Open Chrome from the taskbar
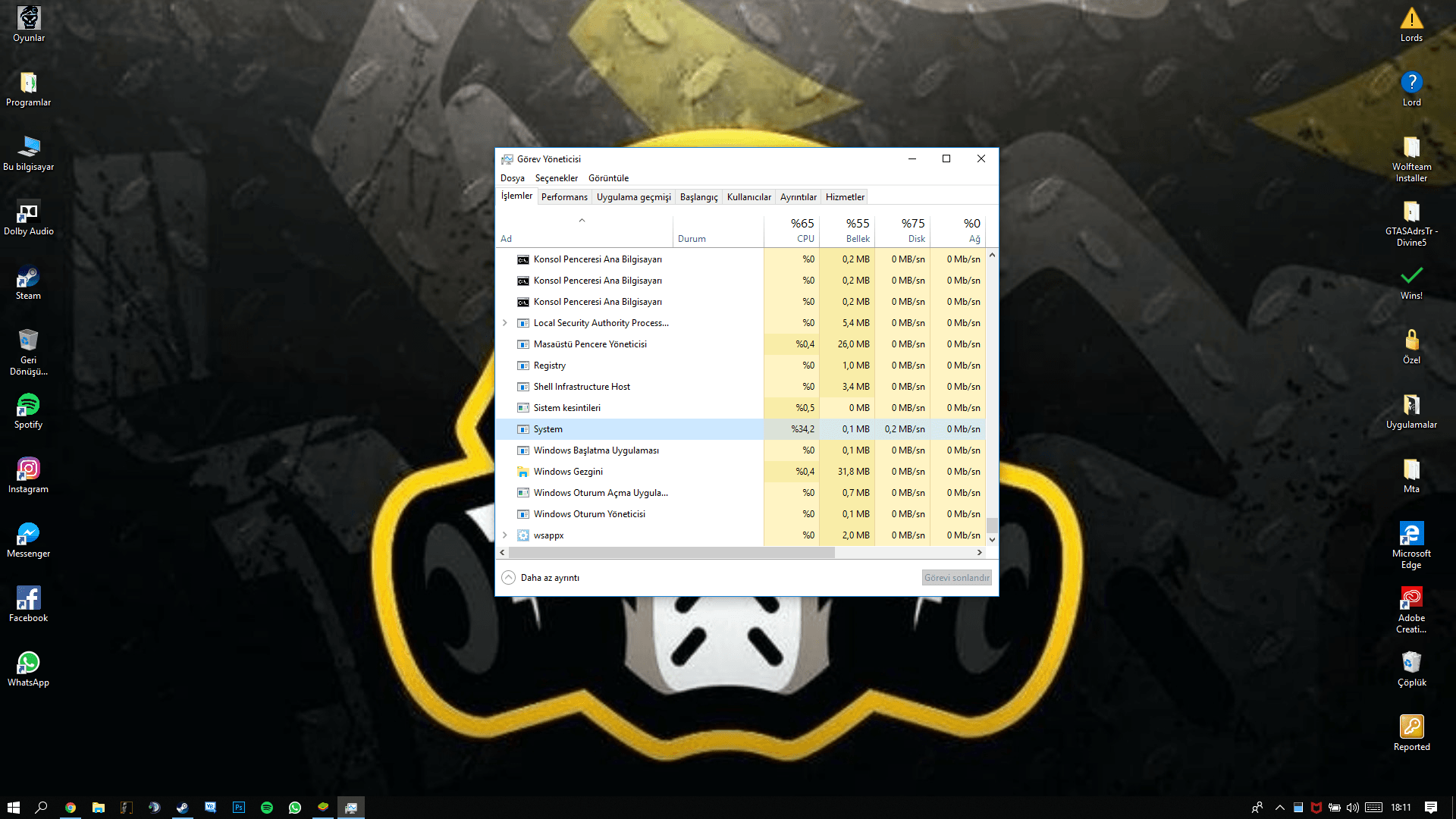 click(70, 808)
